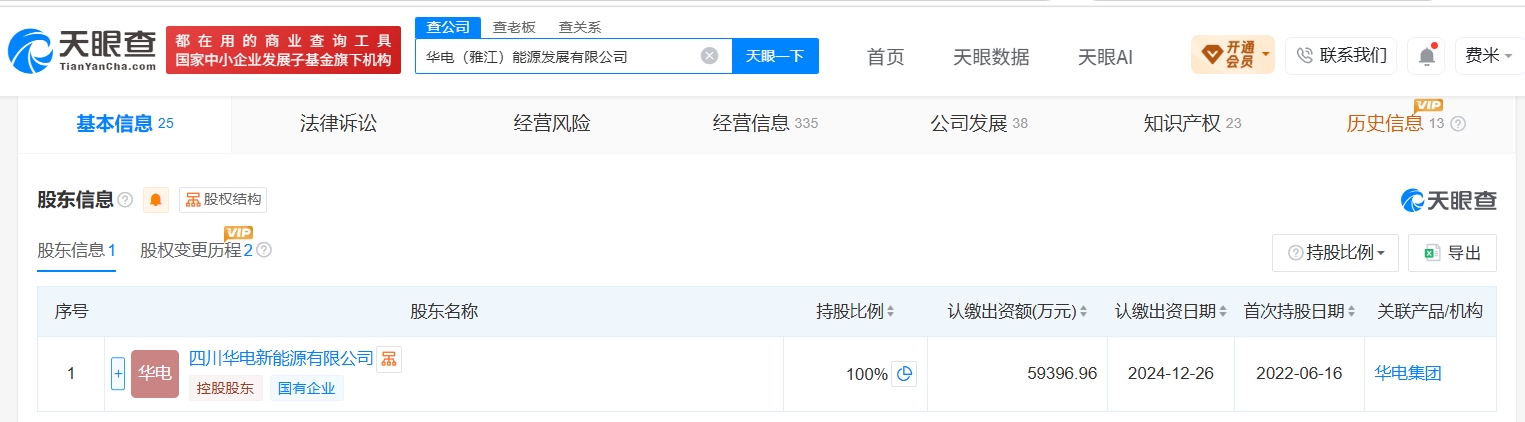Open user menu 费米

point(1489,55)
